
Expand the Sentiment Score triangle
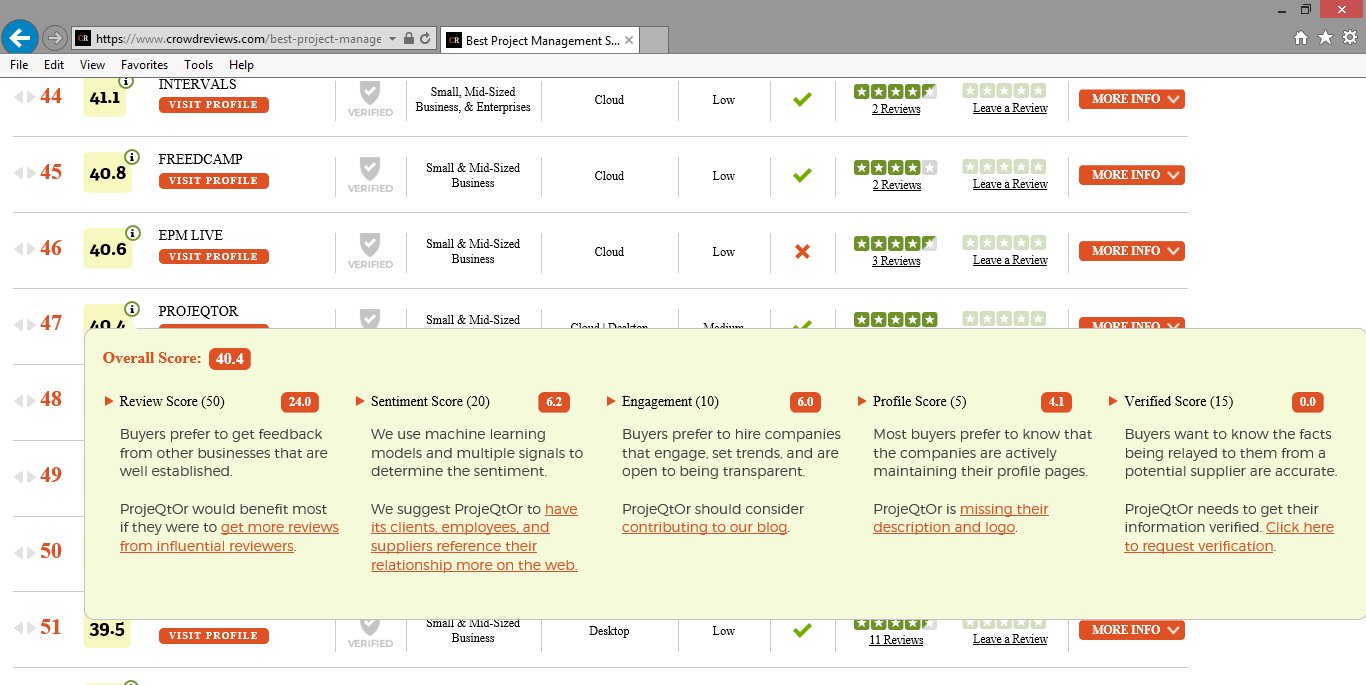tap(360, 401)
